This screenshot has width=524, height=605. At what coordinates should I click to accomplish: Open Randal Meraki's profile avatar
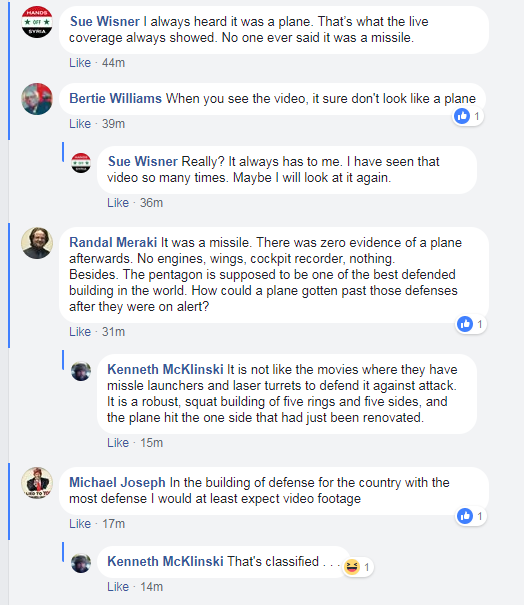pyautogui.click(x=37, y=243)
